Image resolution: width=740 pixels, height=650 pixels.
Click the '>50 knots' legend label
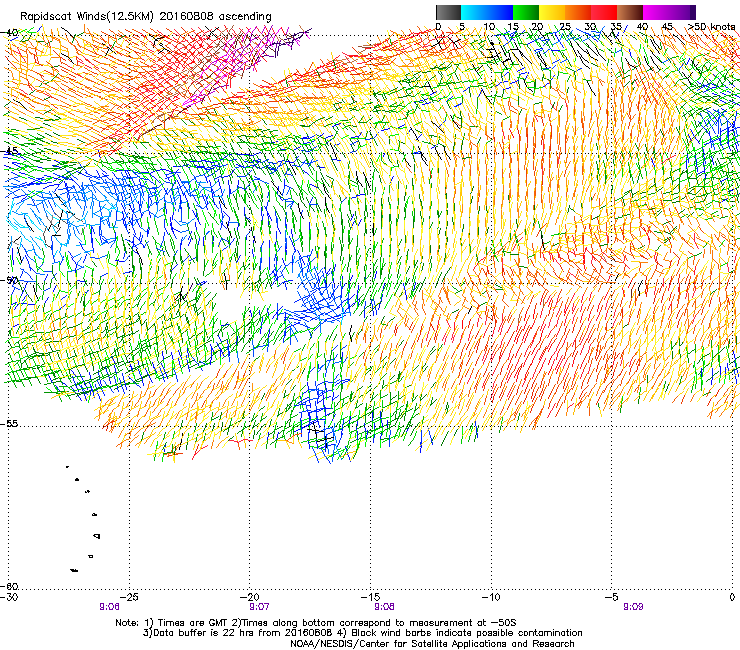coord(712,27)
